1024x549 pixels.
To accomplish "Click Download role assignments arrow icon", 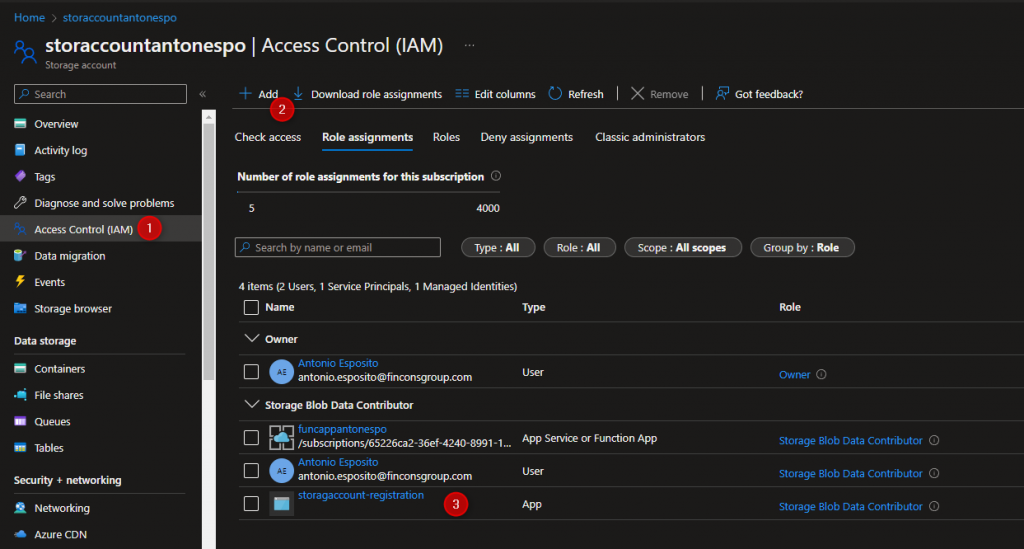I will [298, 94].
